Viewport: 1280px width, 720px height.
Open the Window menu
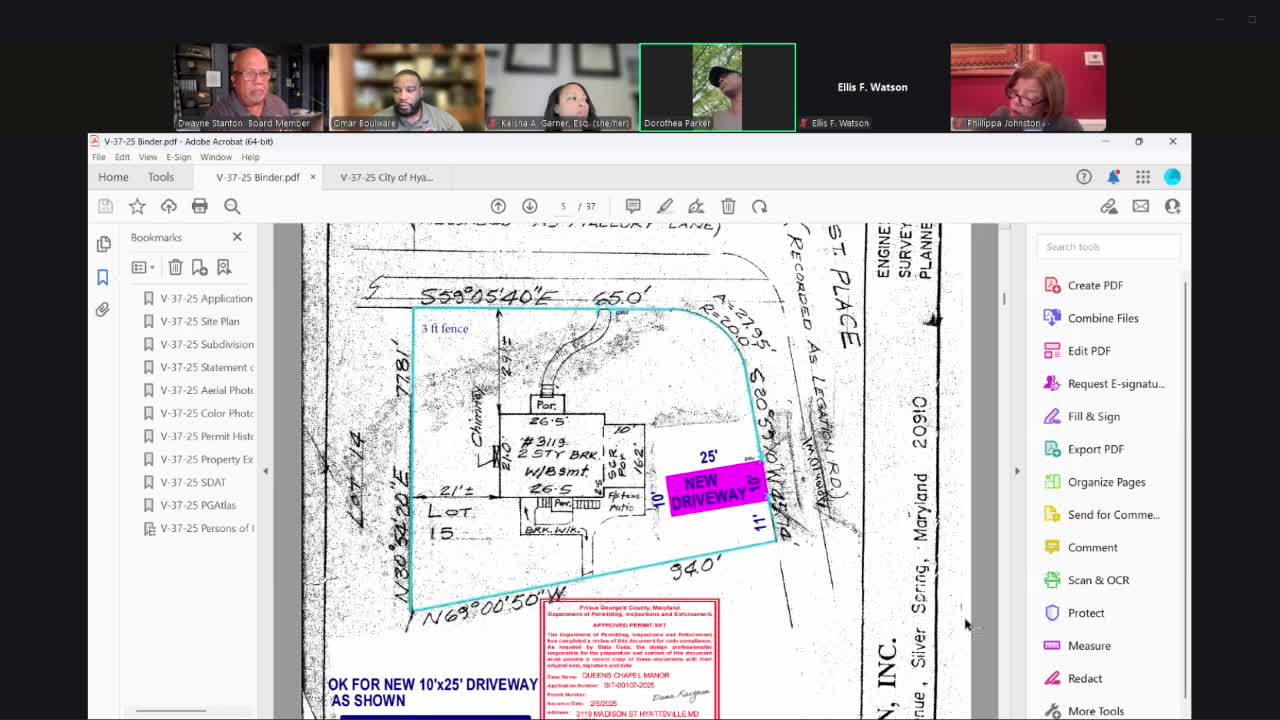[x=215, y=157]
